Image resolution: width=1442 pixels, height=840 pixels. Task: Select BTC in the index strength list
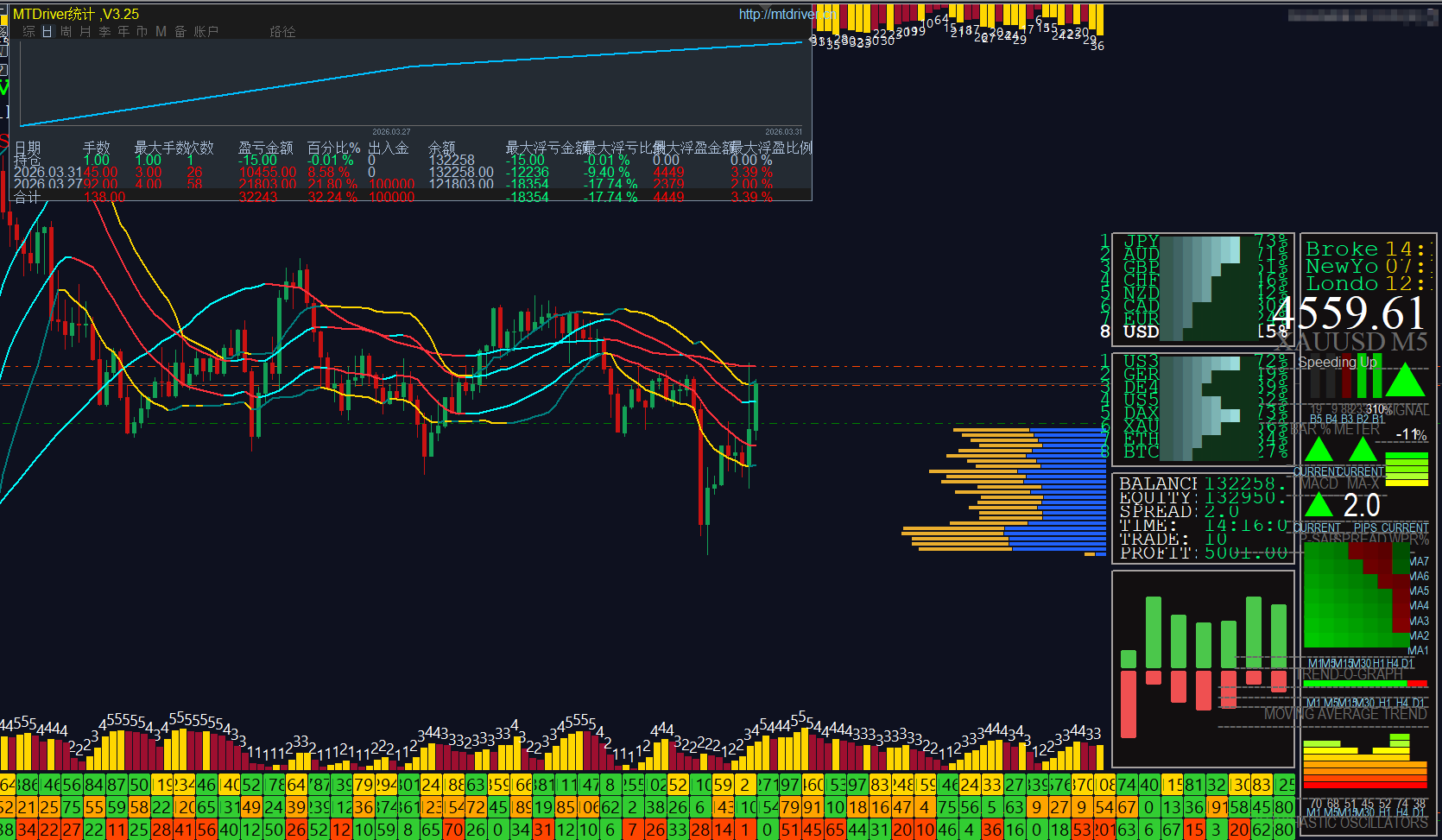(1141, 452)
